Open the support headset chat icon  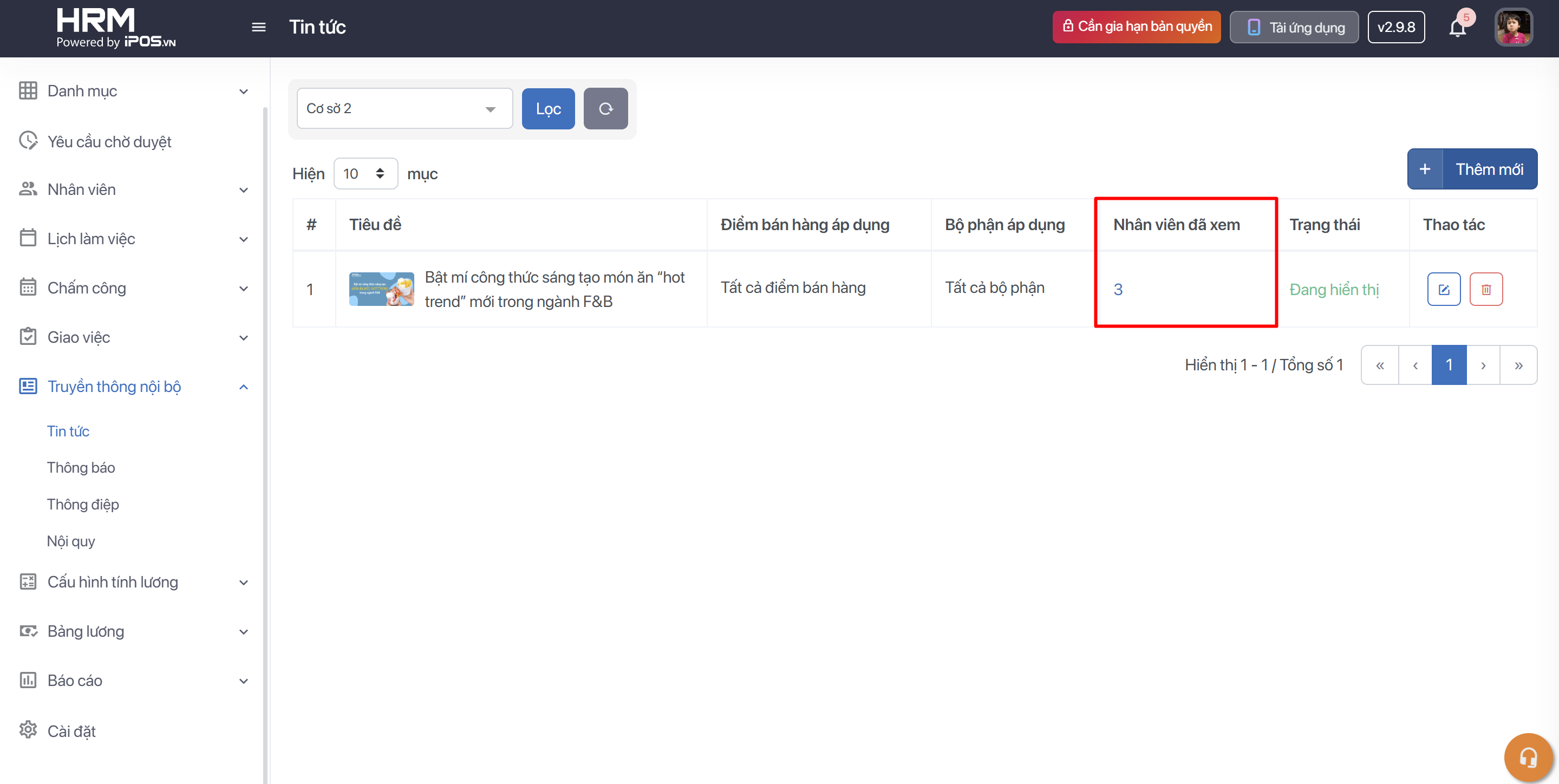click(1528, 757)
